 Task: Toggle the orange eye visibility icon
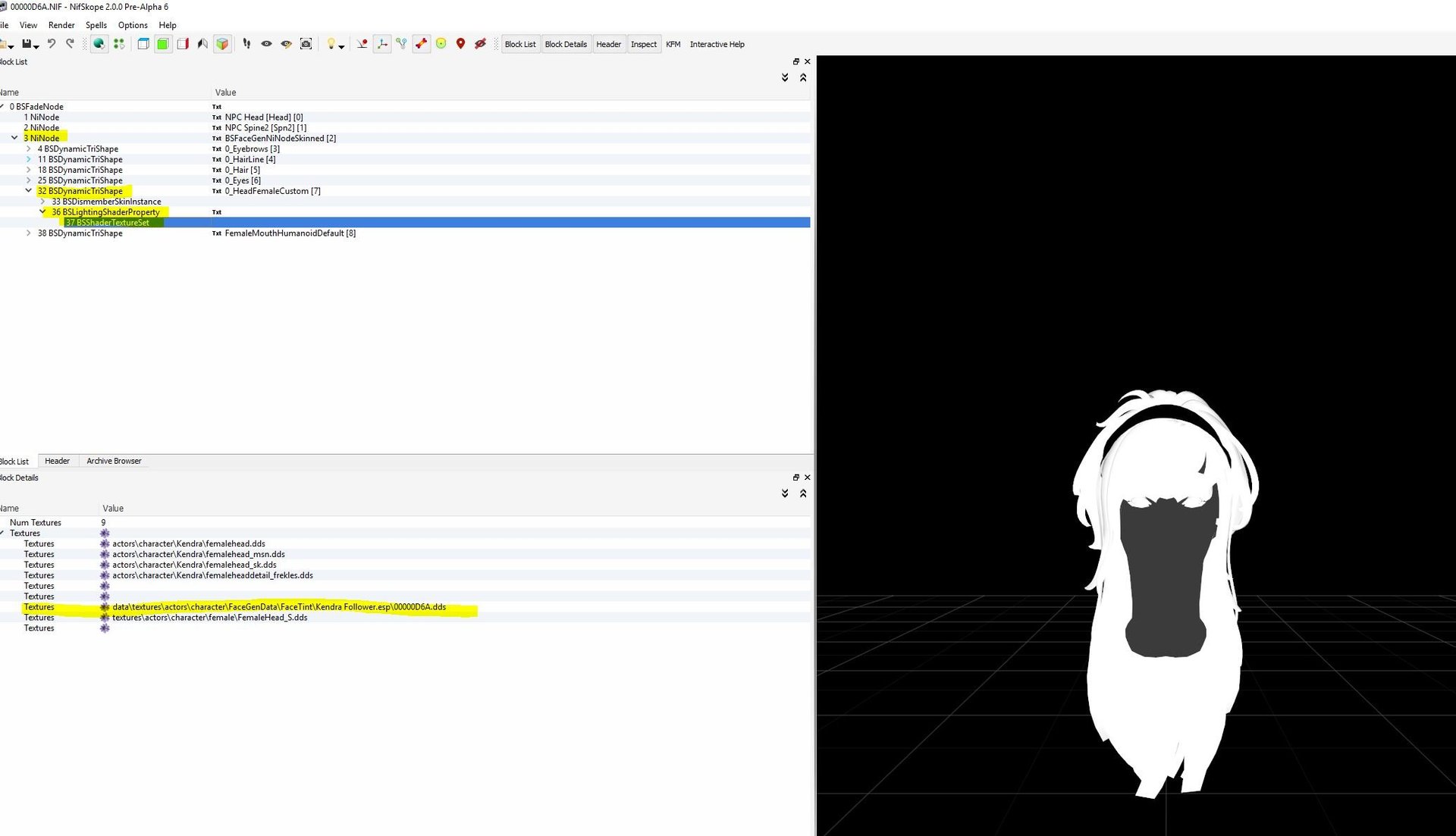coord(286,44)
